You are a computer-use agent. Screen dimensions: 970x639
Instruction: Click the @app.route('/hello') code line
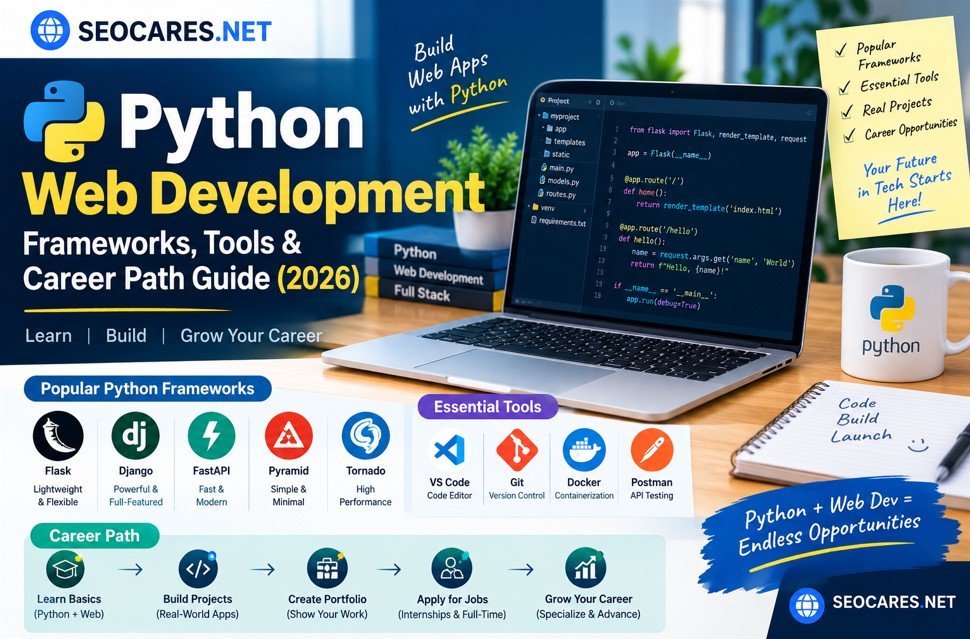(x=659, y=229)
